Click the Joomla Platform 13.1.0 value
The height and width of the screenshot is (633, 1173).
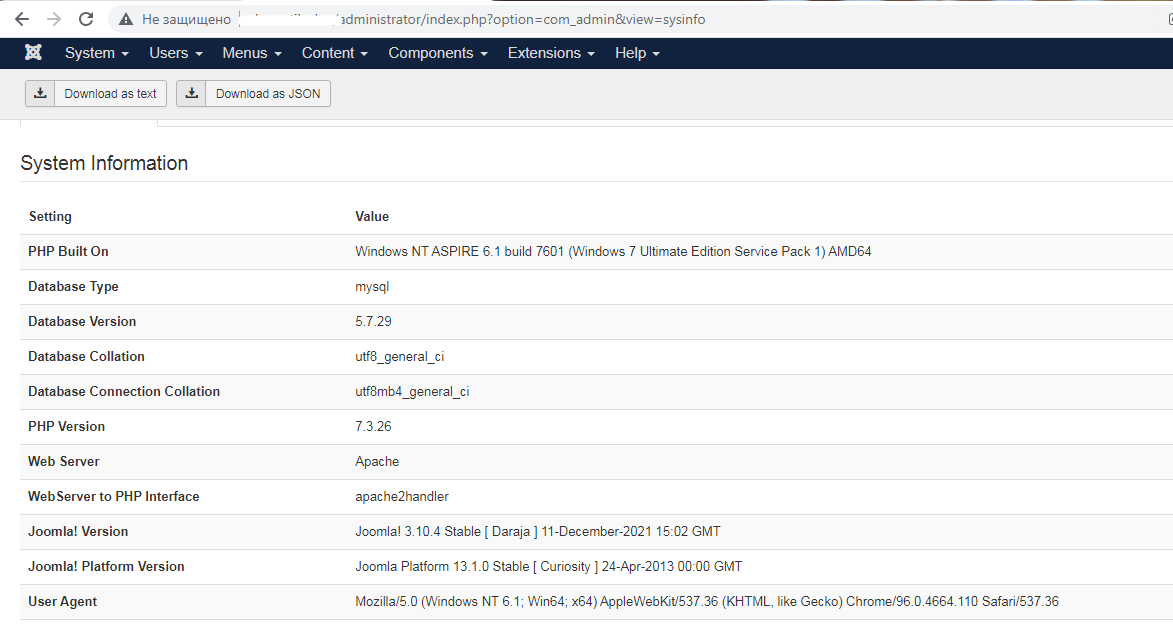click(x=548, y=566)
